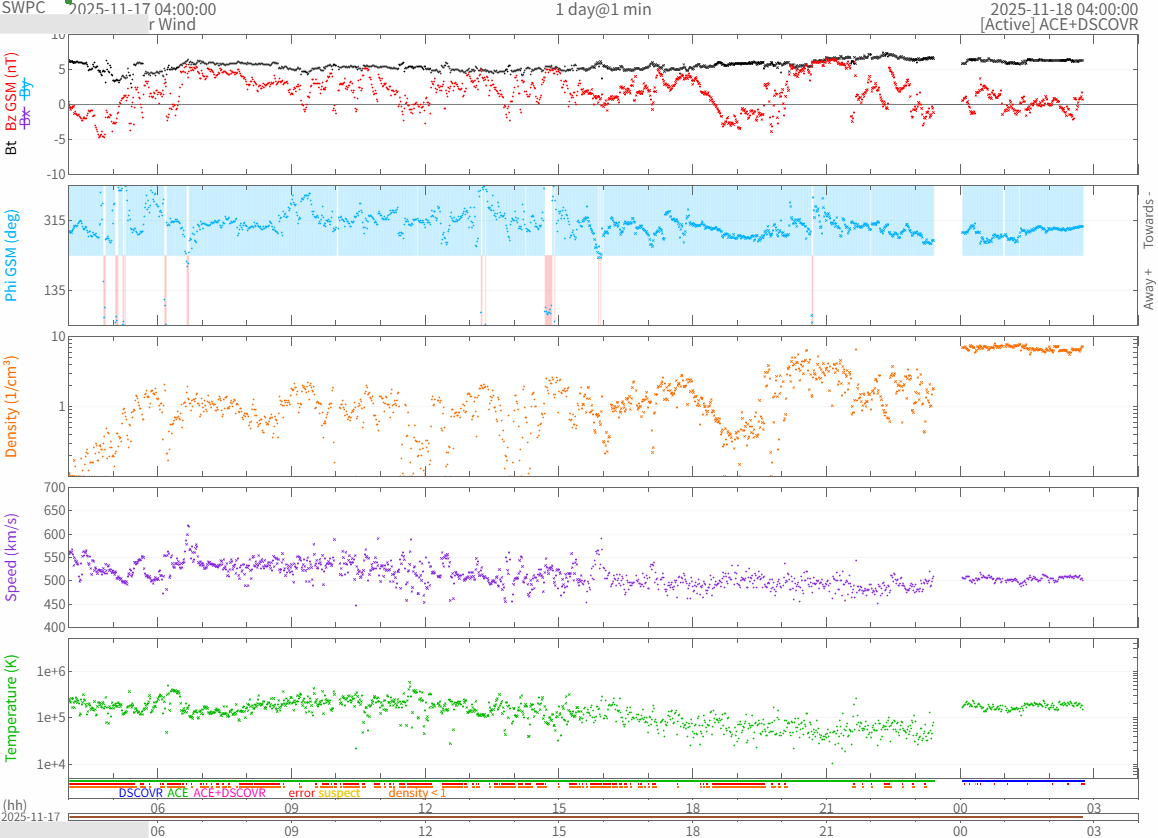Select the Phi GSM (deg) axis label
Image resolution: width=1158 pixels, height=838 pixels.
click(x=12, y=255)
